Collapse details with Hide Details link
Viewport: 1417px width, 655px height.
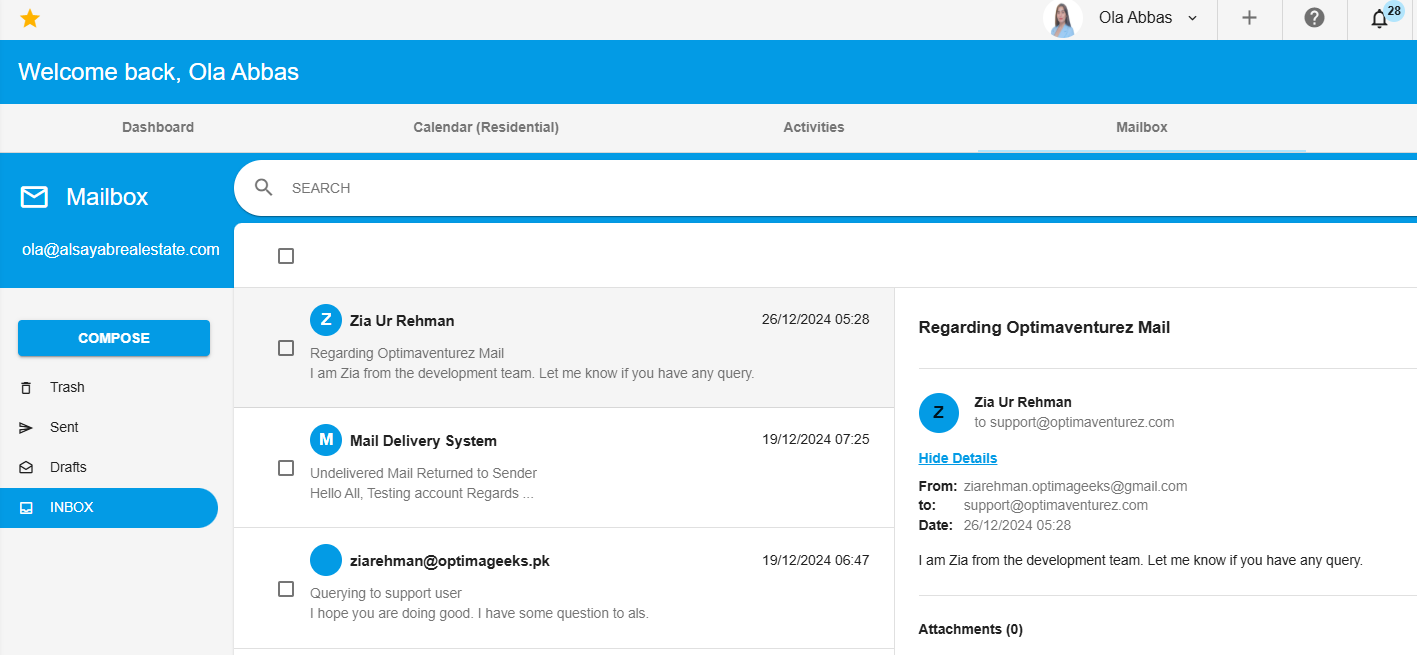click(957, 458)
